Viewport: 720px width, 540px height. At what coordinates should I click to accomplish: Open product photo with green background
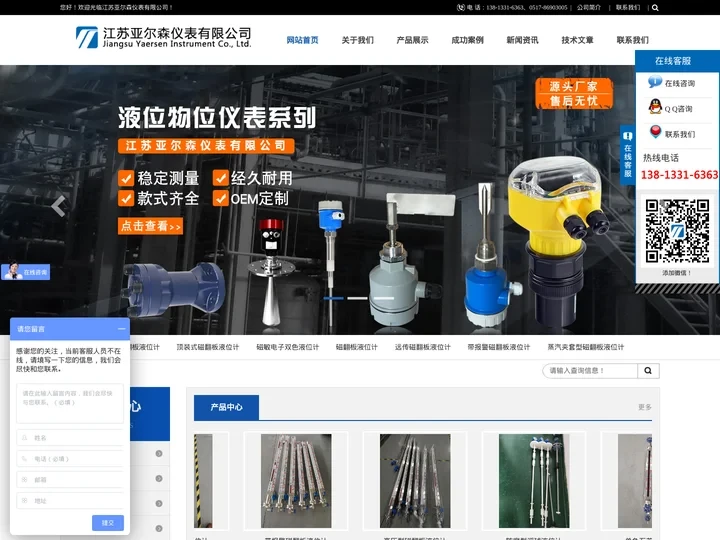click(x=534, y=481)
